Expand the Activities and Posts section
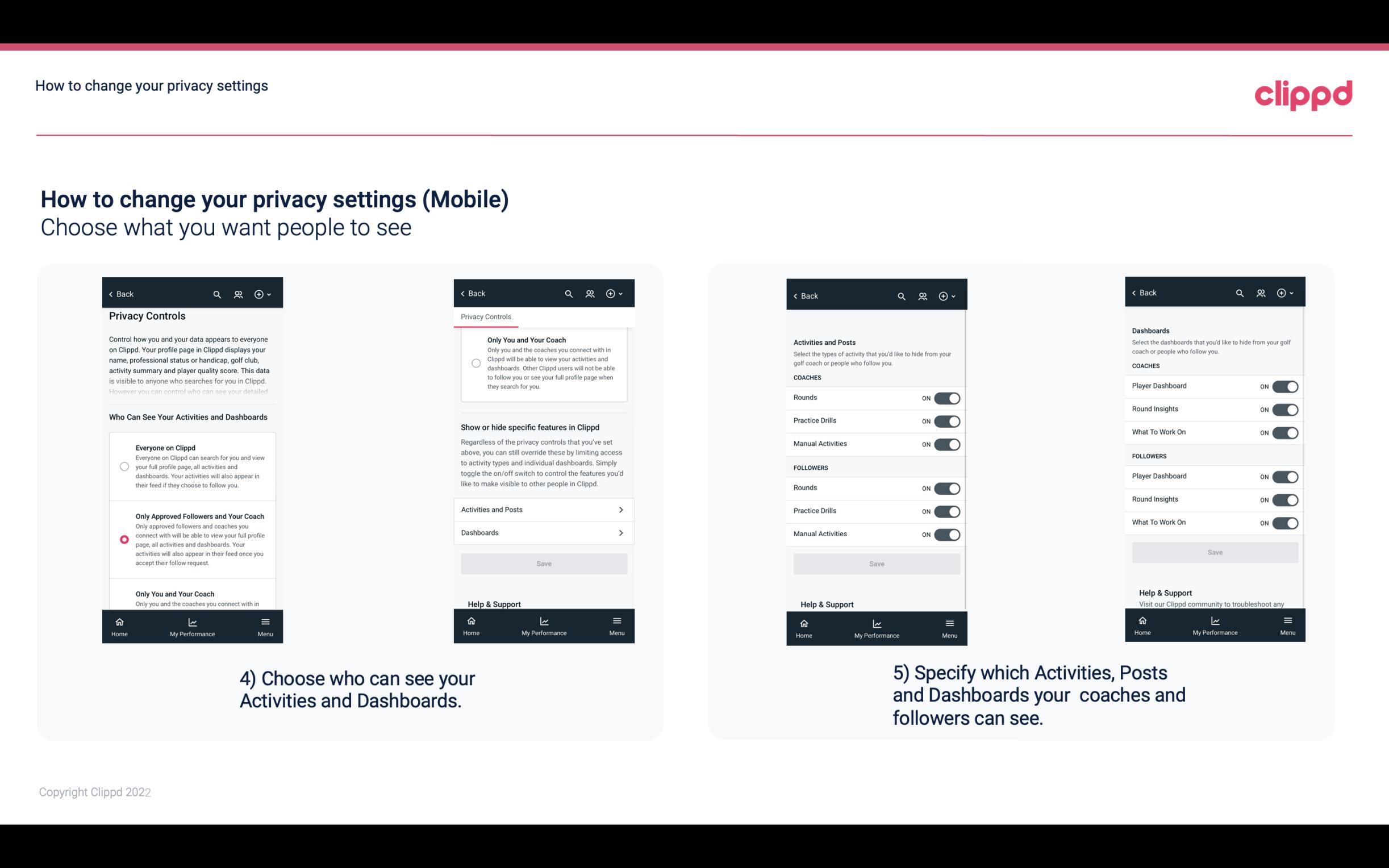 click(543, 509)
